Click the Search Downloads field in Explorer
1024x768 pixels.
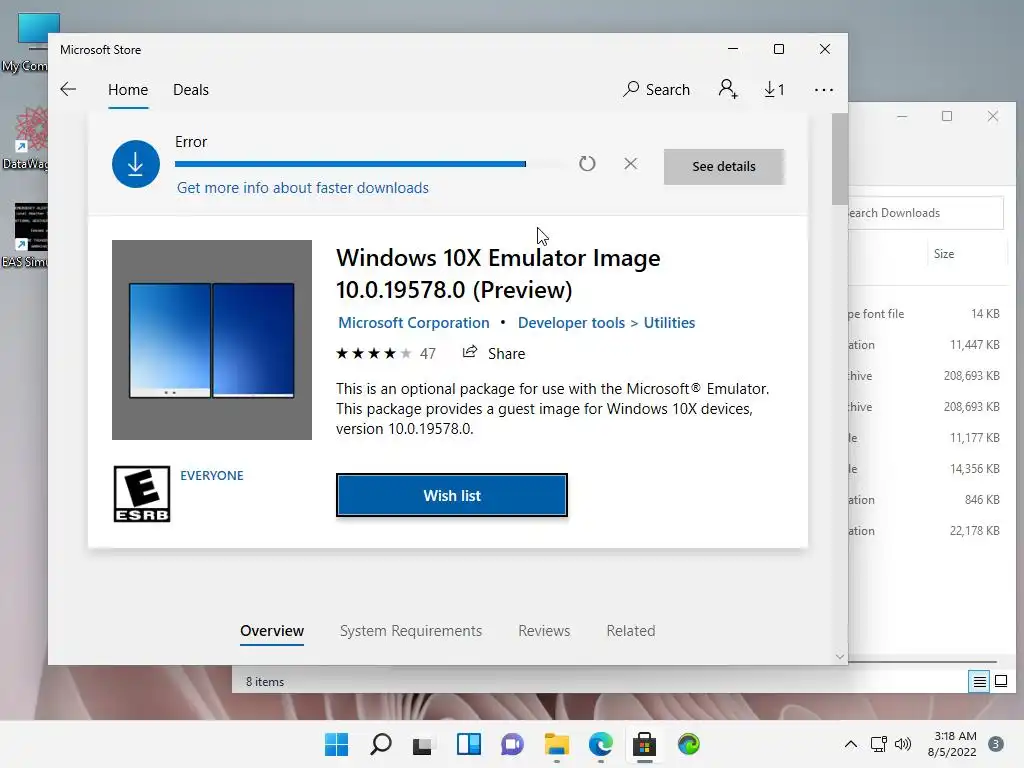click(926, 213)
